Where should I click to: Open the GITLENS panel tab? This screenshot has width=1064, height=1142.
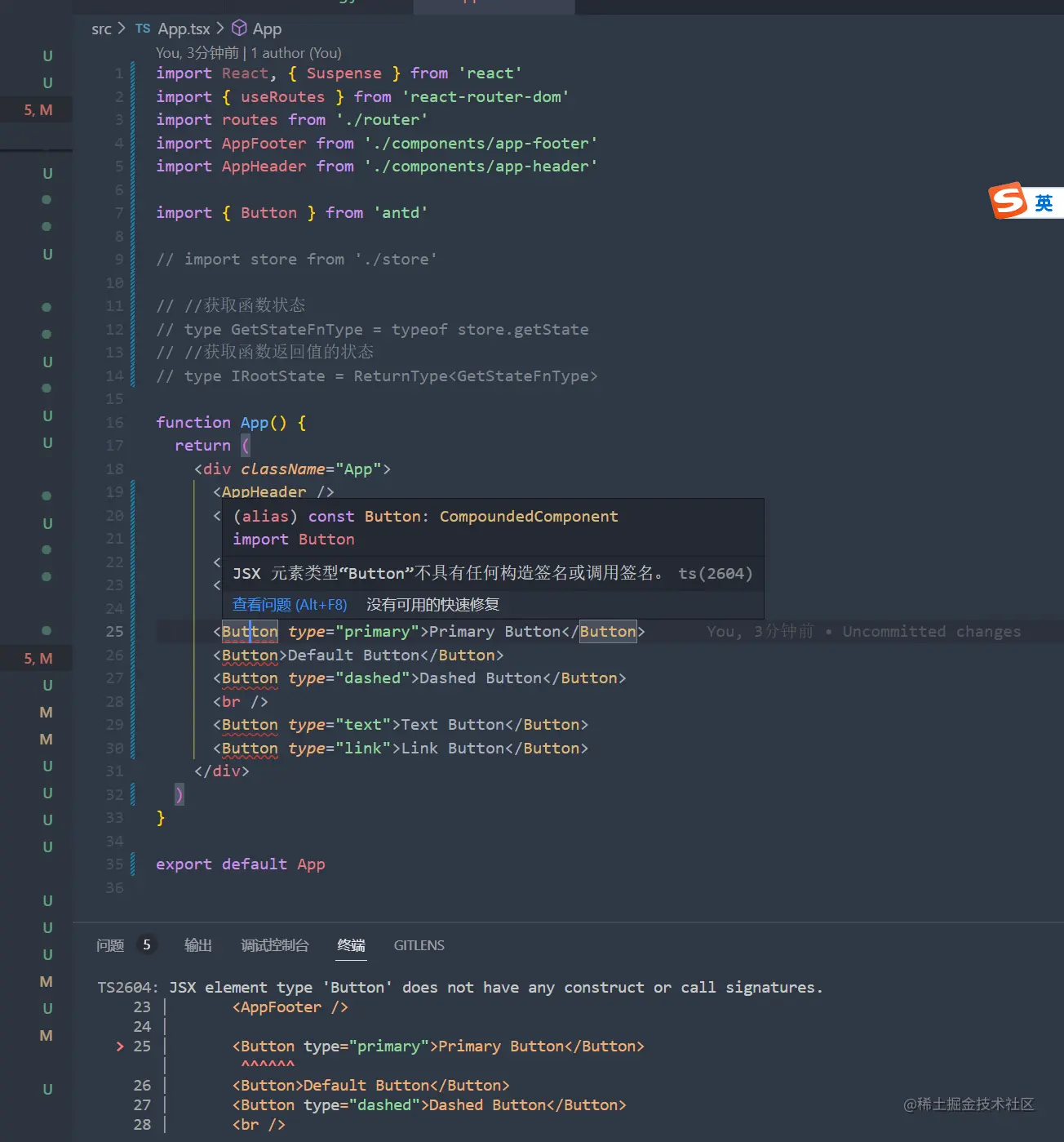coord(419,945)
